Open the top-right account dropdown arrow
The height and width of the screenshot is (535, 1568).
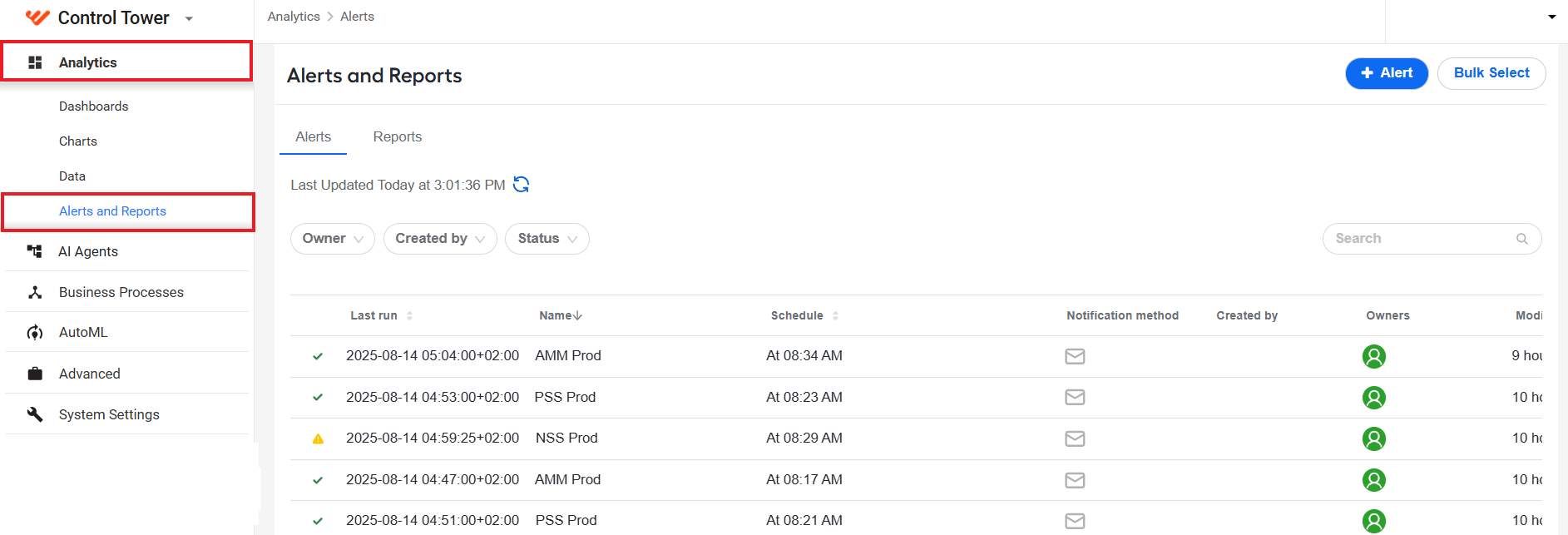(x=1551, y=17)
